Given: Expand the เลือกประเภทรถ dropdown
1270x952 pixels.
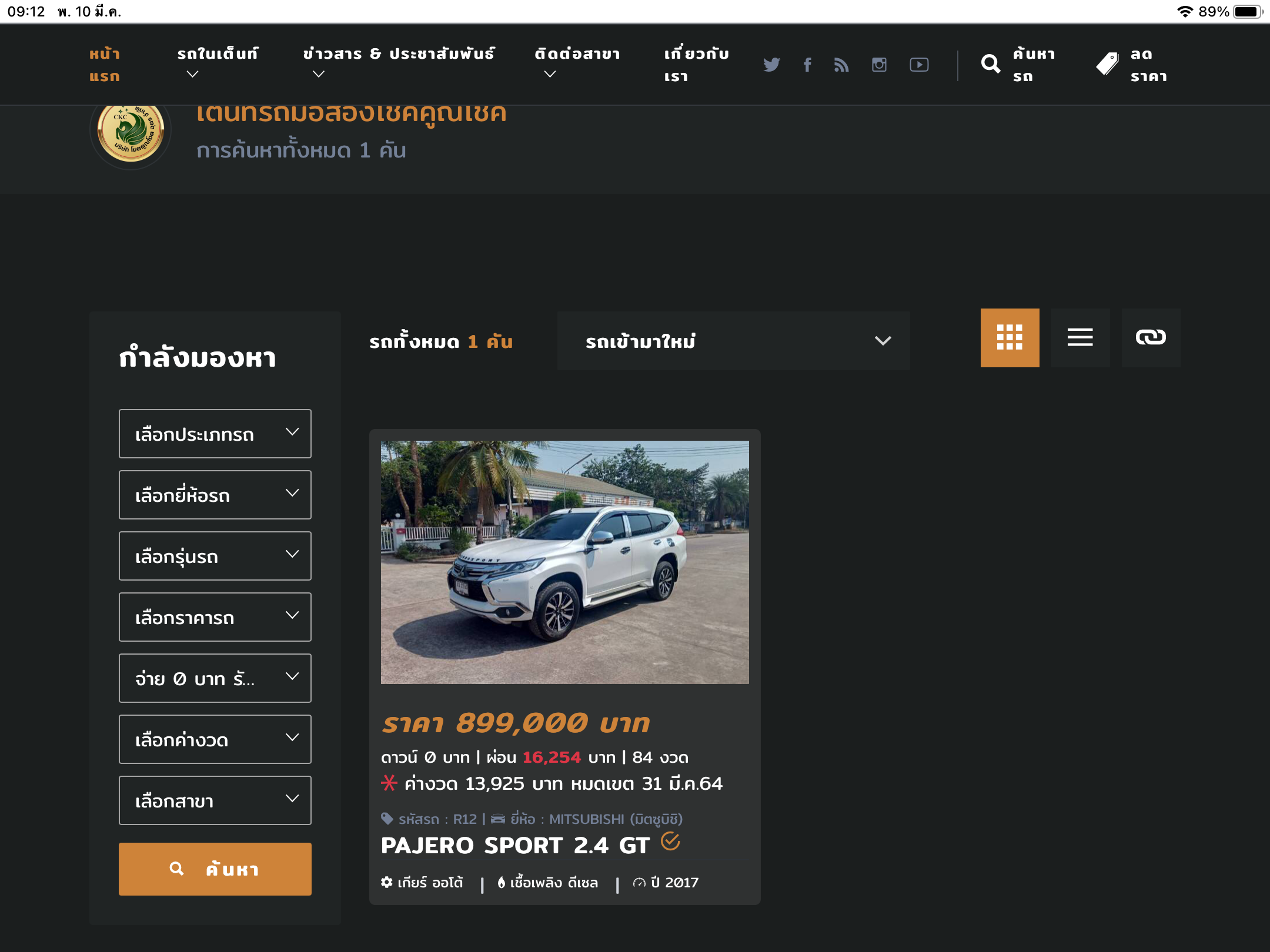Looking at the screenshot, I should click(x=215, y=434).
